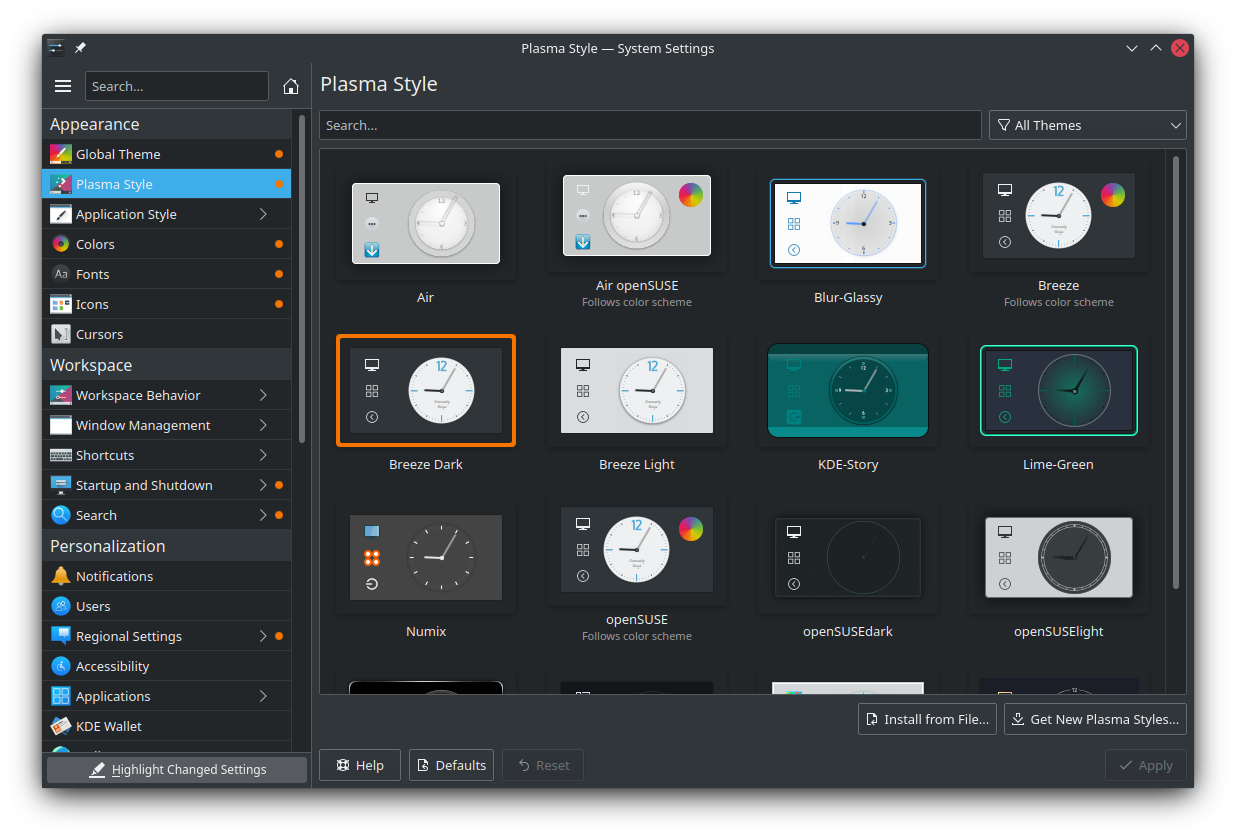The width and height of the screenshot is (1236, 838).
Task: Open the All Themes filter dropdown
Action: [1087, 124]
